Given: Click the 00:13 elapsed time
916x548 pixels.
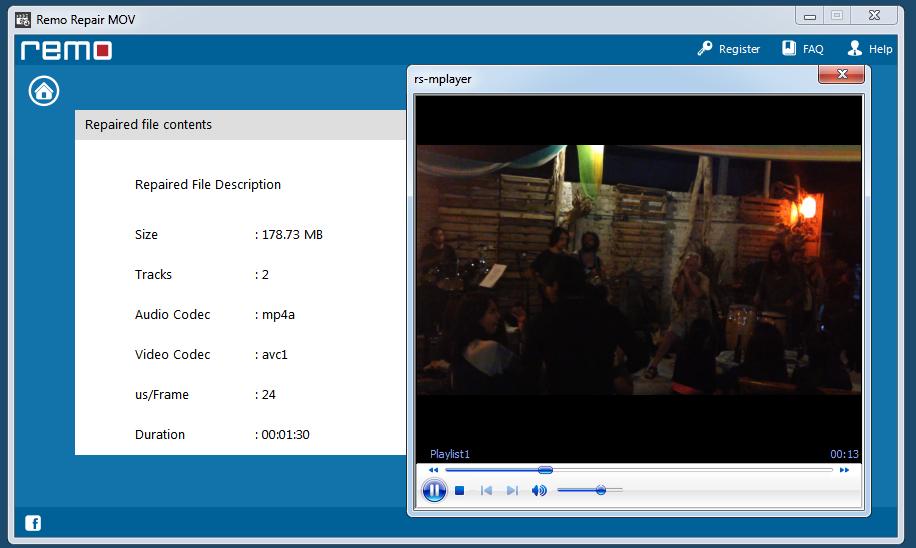Looking at the screenshot, I should point(844,454).
